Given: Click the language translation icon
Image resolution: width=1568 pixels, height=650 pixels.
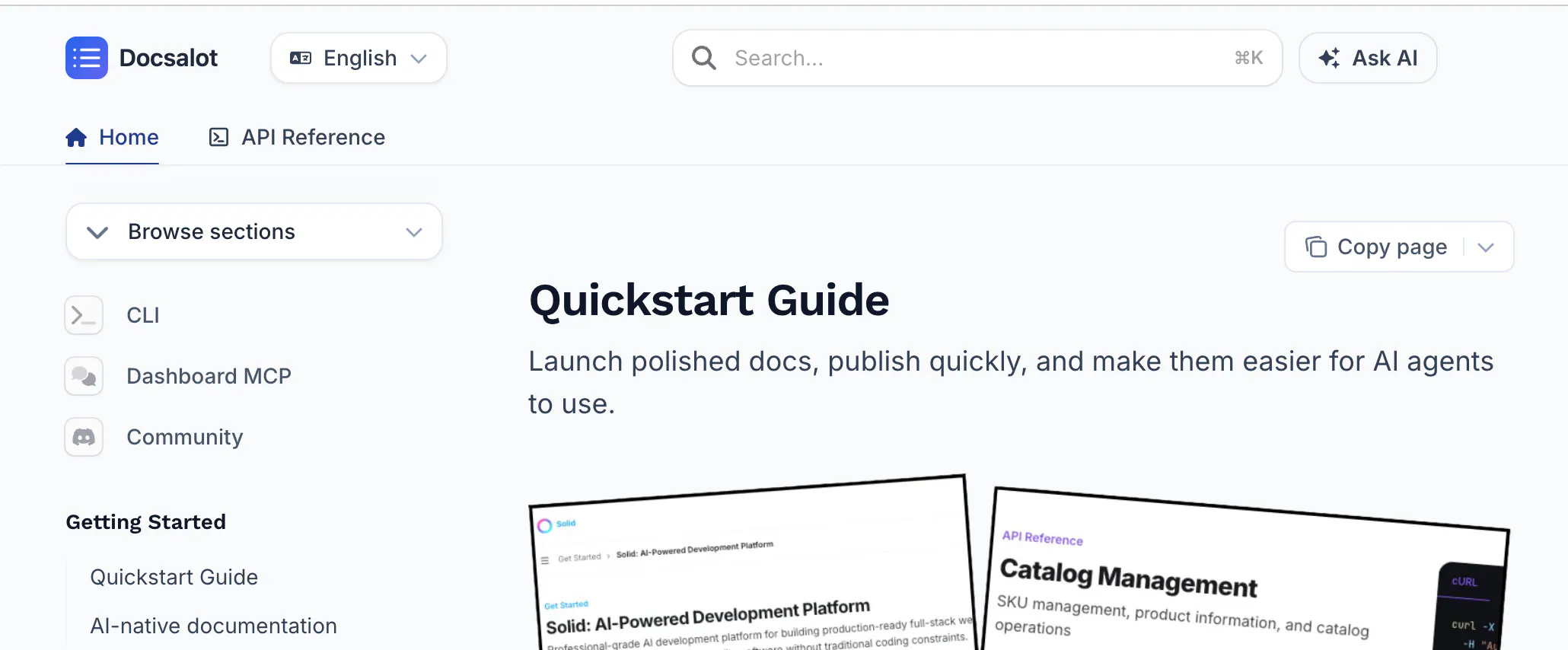Looking at the screenshot, I should click(x=301, y=58).
